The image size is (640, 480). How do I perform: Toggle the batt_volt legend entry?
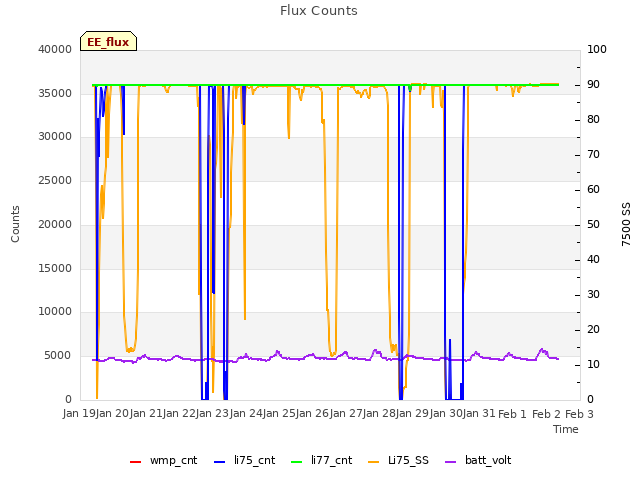[478, 461]
